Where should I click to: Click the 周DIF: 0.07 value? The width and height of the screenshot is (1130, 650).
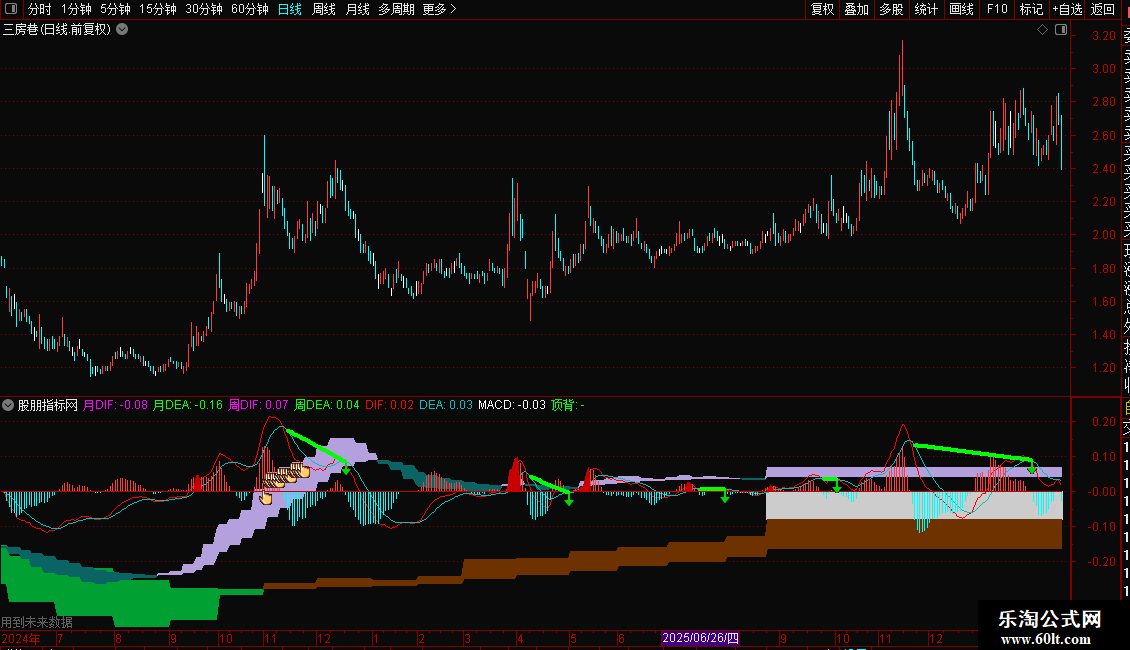point(258,405)
